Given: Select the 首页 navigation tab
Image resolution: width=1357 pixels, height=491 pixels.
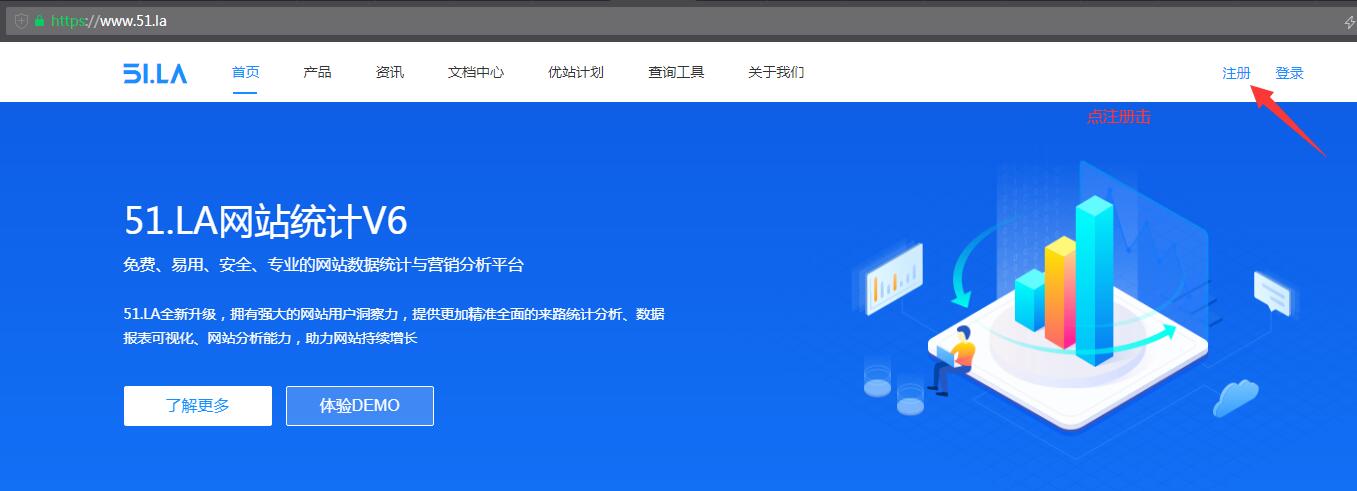Looking at the screenshot, I should click(246, 72).
